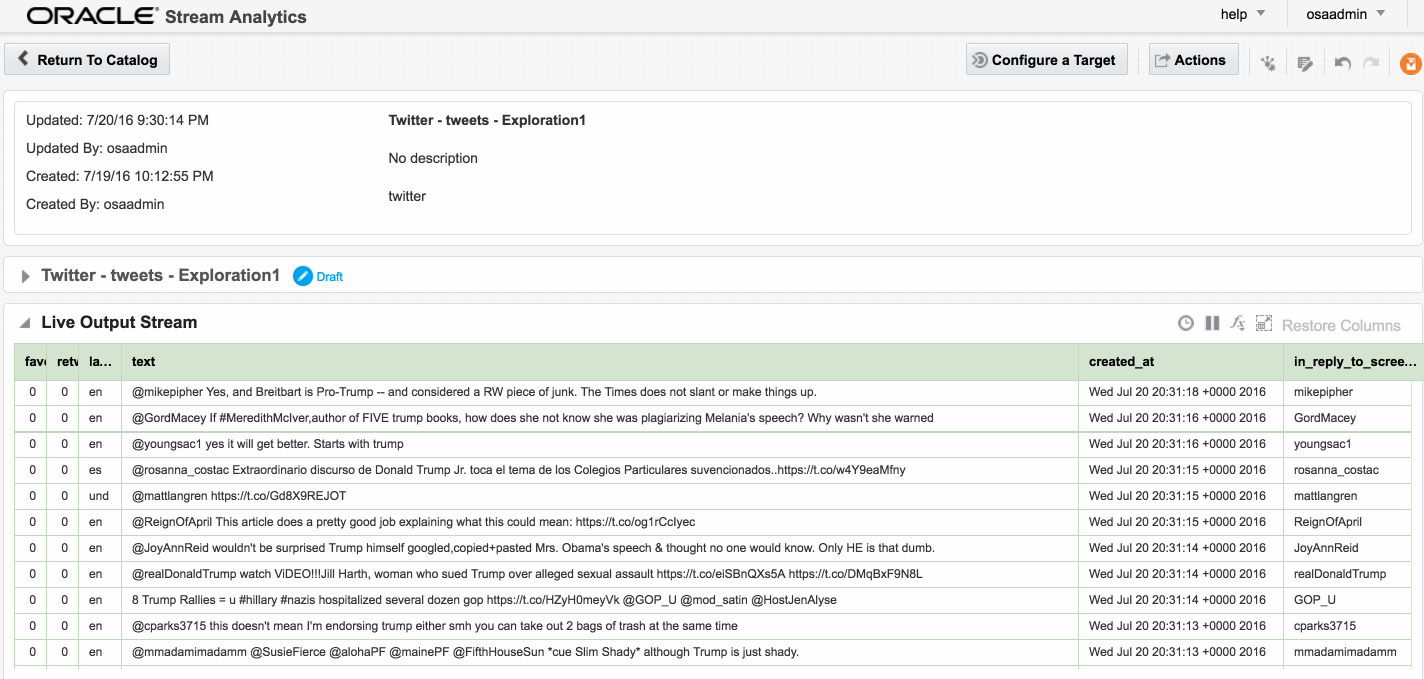This screenshot has width=1424, height=679.
Task: Select the @JoyAnnReid tweet text cell
Action: 599,548
